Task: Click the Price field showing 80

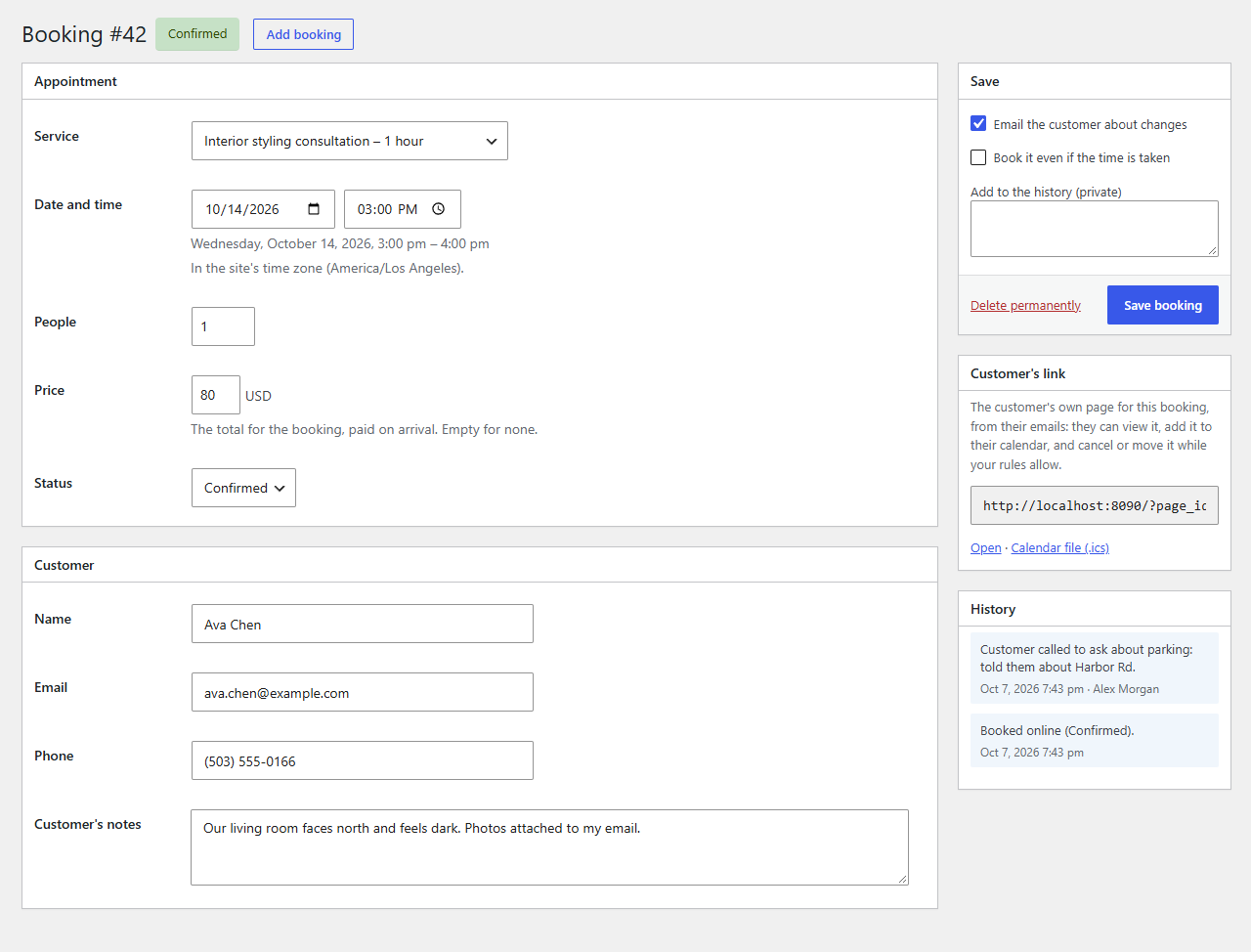Action: point(216,395)
